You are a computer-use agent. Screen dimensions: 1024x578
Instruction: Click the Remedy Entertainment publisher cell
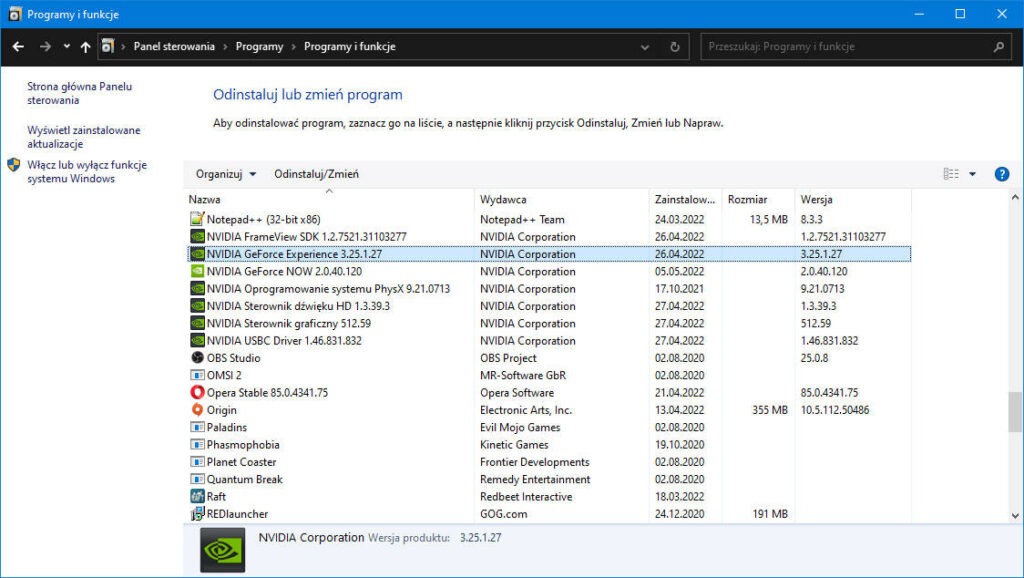[535, 479]
